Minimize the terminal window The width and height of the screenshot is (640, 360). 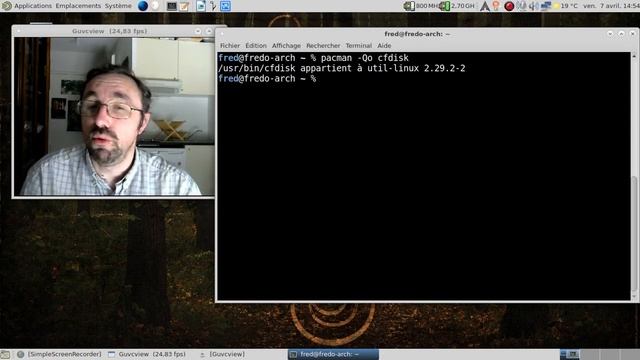(x=610, y=34)
